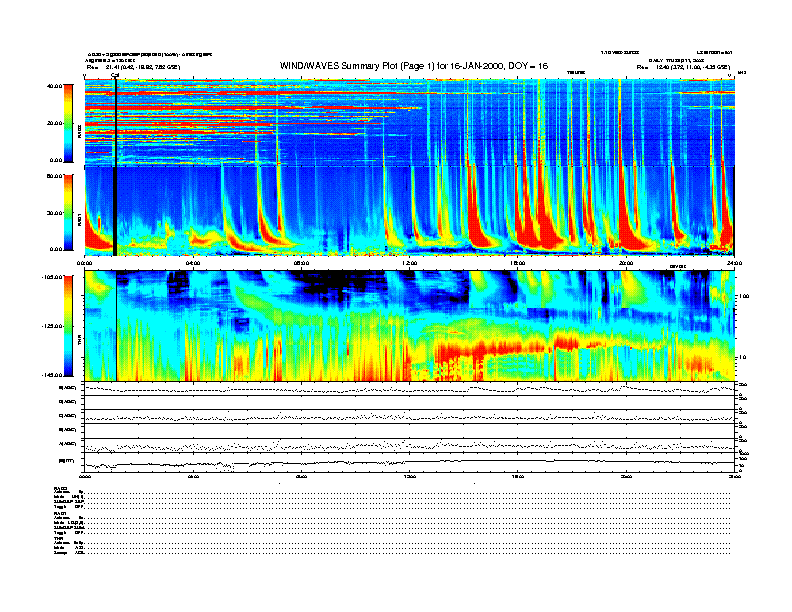
Task: Click the 40.00 label on RAD2 scale
Action: pos(54,86)
